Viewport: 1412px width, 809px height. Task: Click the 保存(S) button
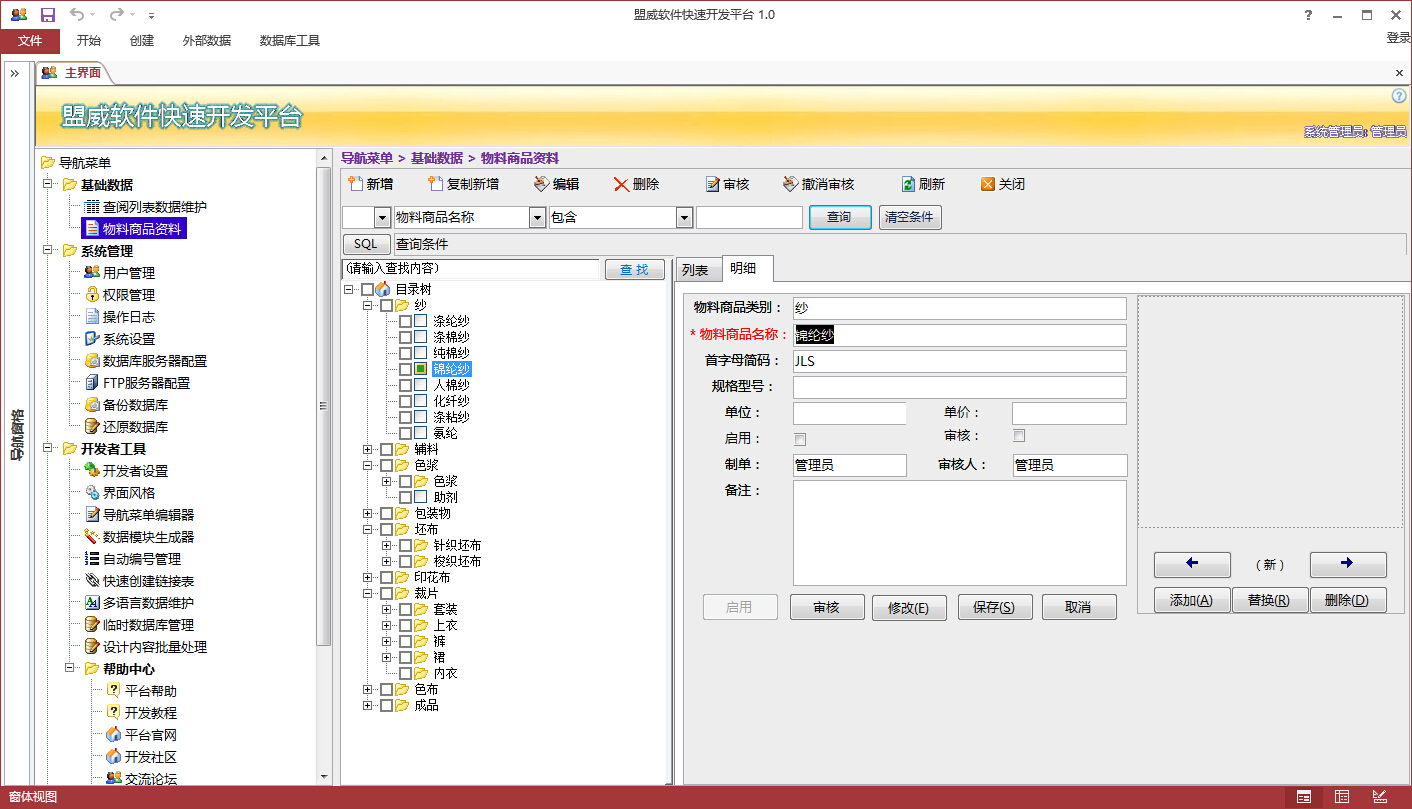(x=995, y=607)
